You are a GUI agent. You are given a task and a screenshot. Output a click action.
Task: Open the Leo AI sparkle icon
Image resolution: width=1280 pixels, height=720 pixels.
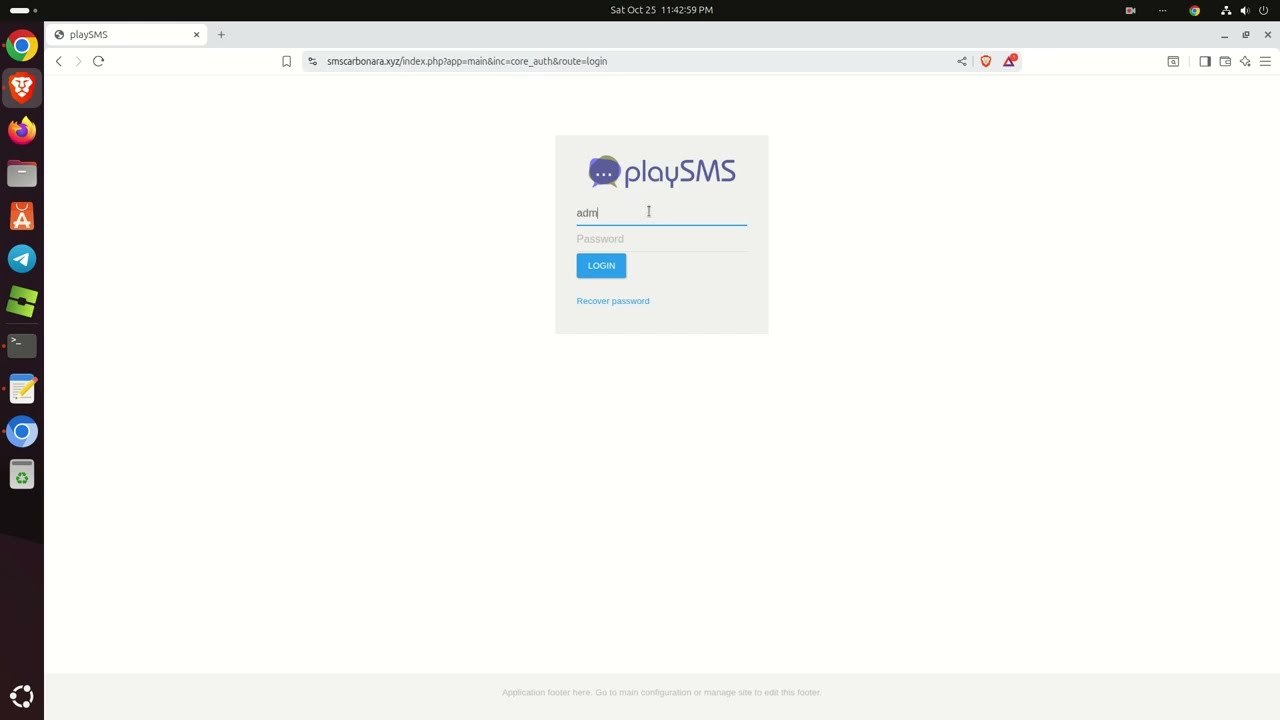pyautogui.click(x=1245, y=61)
